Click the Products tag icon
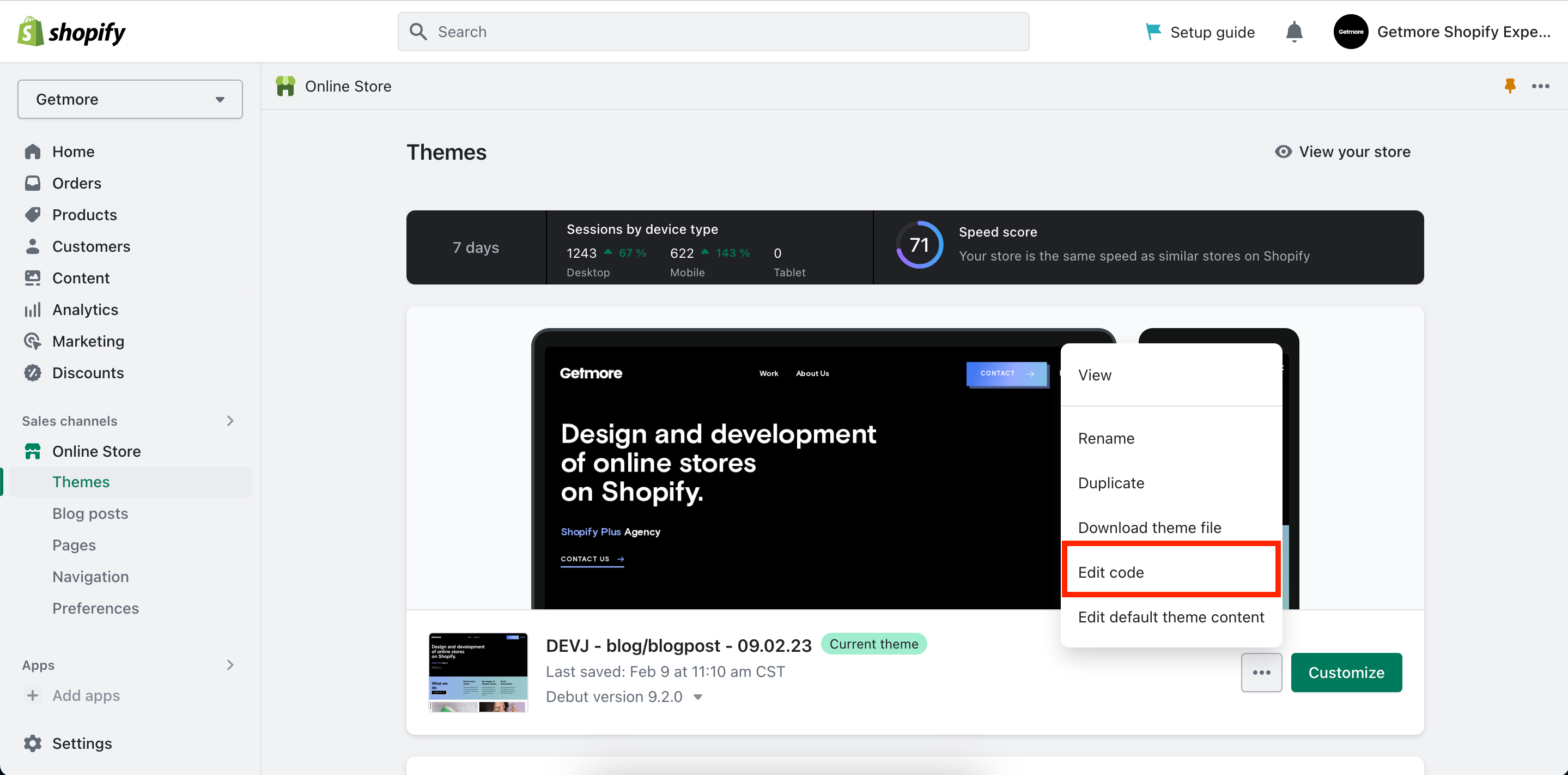The width and height of the screenshot is (1568, 775). coord(33,215)
